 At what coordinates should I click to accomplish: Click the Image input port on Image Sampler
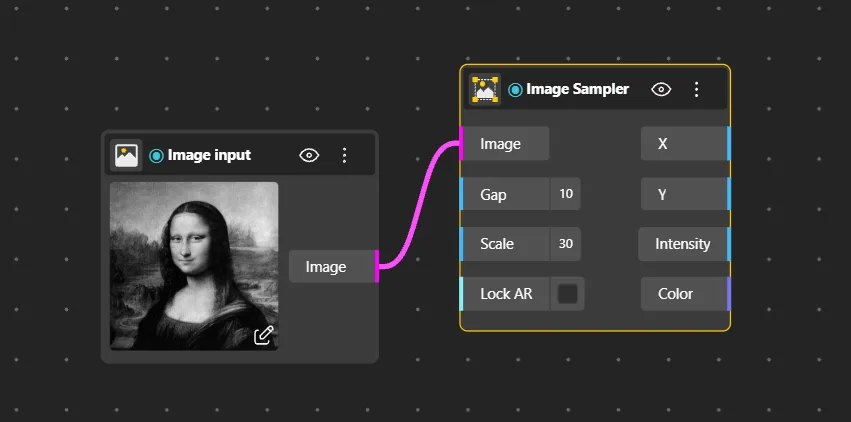point(461,144)
